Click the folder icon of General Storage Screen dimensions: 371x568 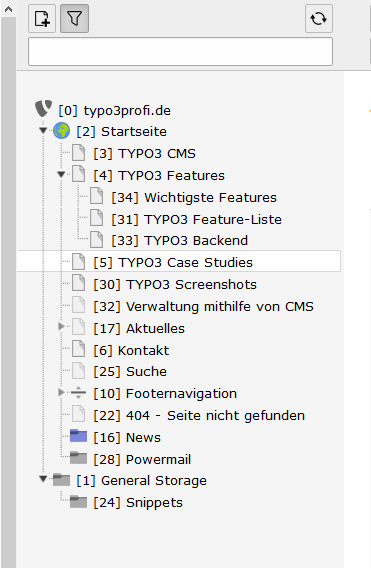point(61,480)
